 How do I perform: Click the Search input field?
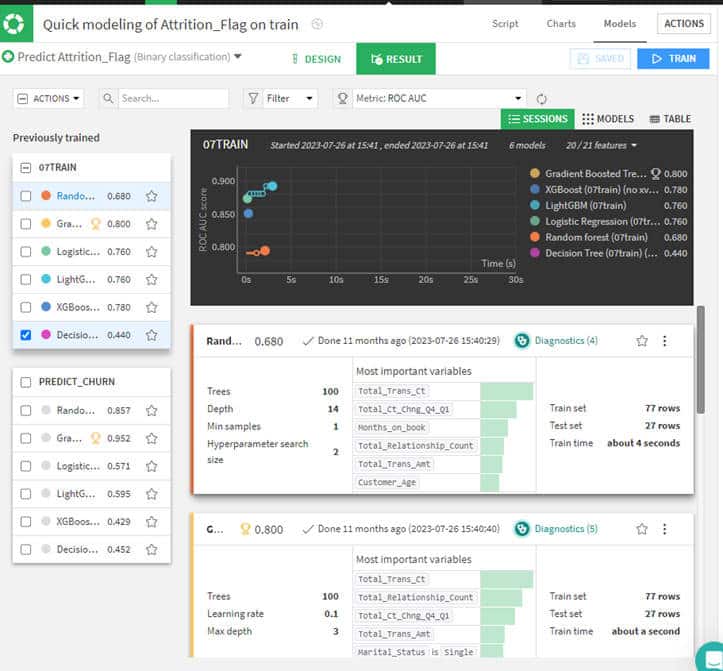pyautogui.click(x=173, y=98)
